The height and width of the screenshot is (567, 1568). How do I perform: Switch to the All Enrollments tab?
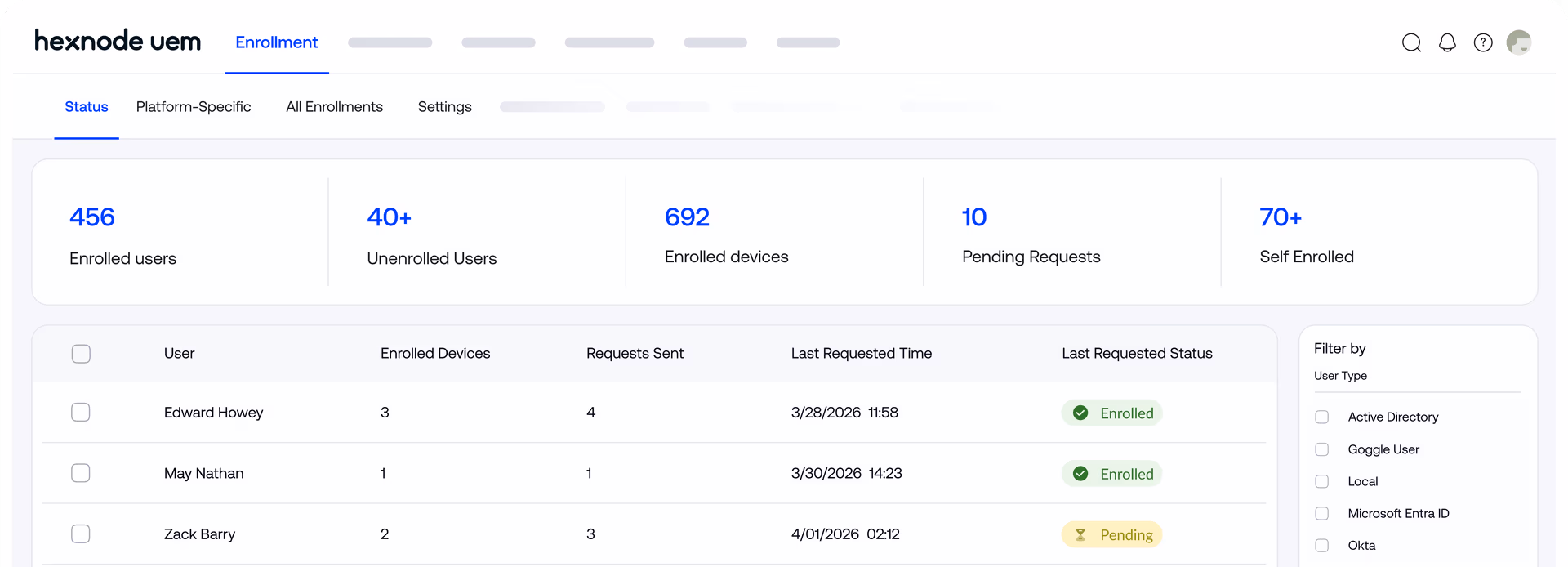click(334, 107)
